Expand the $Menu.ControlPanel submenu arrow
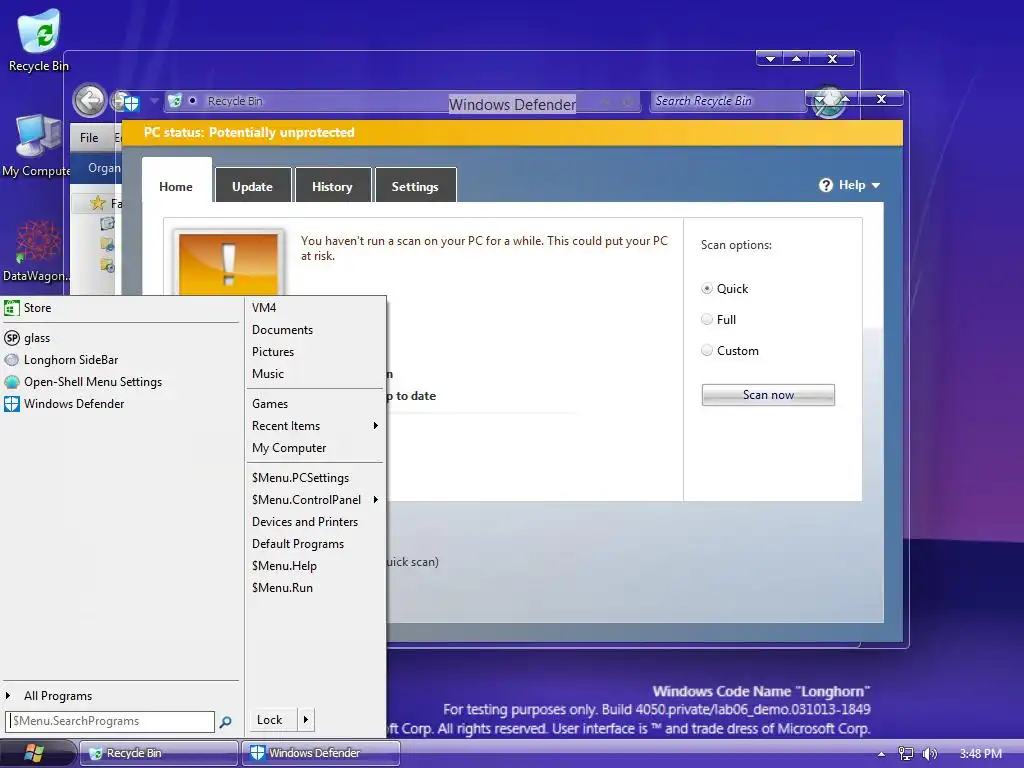 coord(376,500)
